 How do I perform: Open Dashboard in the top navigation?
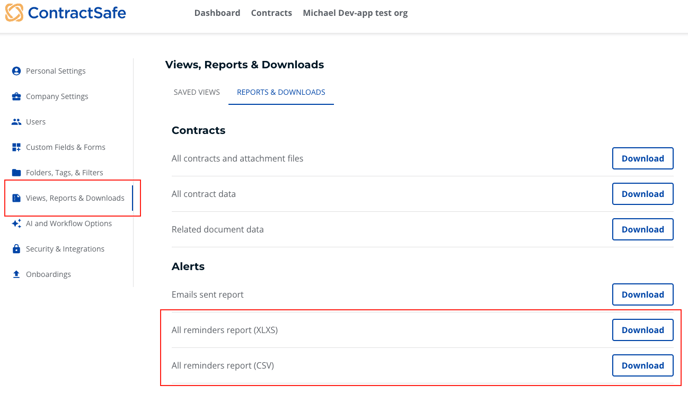tap(217, 13)
